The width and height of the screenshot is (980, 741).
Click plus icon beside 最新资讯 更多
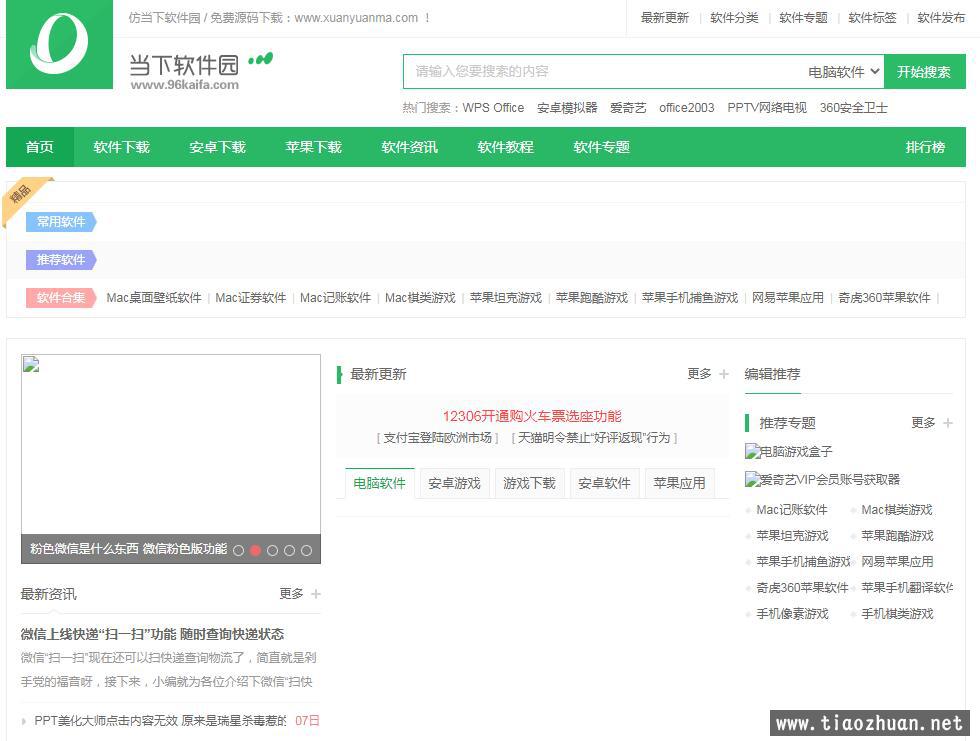[316, 594]
